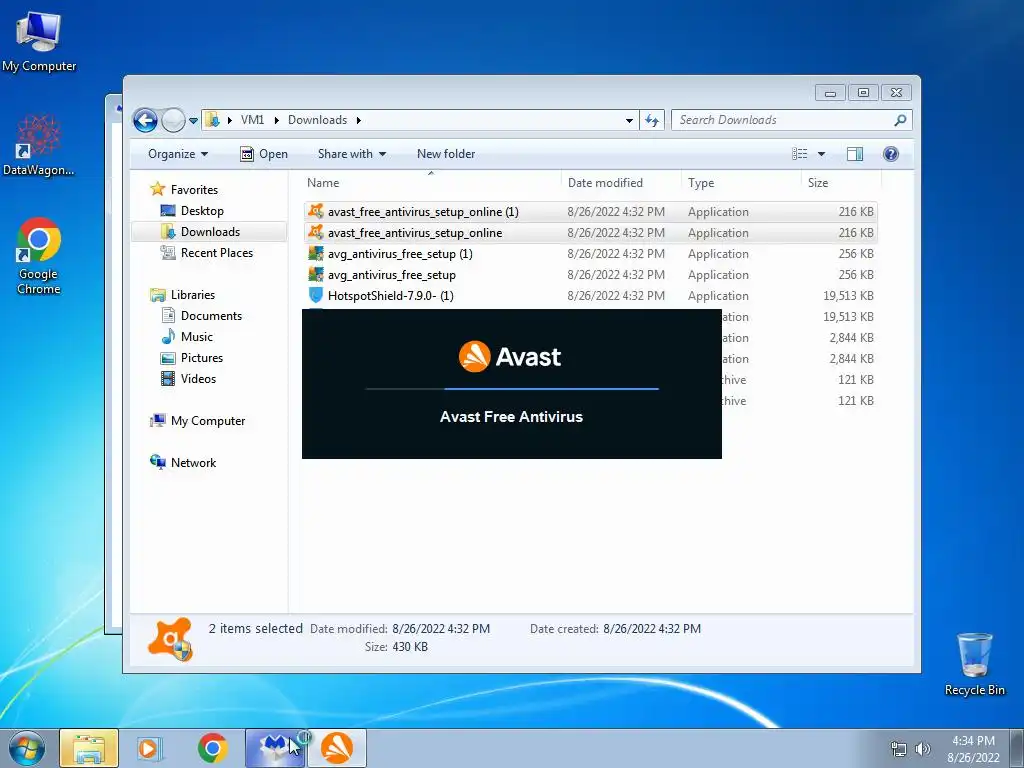Open My Computer desktop icon

[x=39, y=42]
